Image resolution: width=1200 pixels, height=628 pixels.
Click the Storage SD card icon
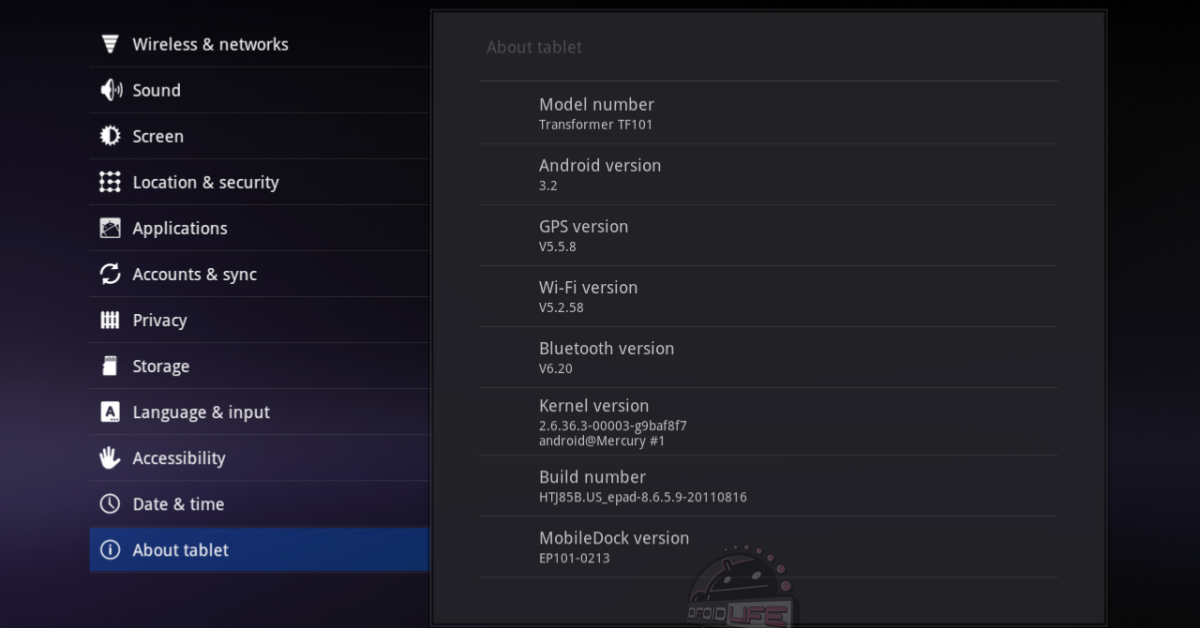point(110,366)
